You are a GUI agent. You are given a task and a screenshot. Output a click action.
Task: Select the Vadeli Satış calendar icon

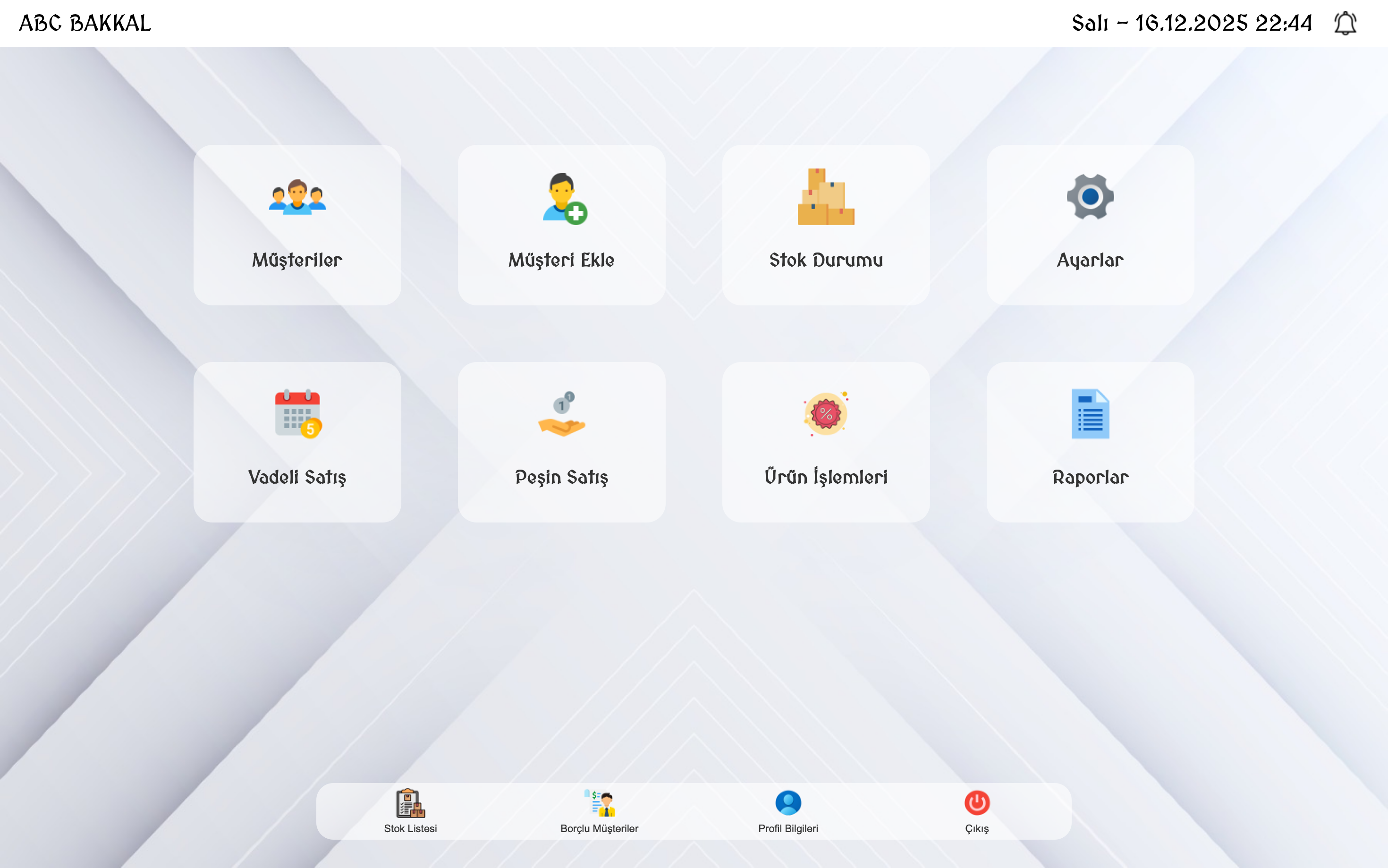(297, 414)
